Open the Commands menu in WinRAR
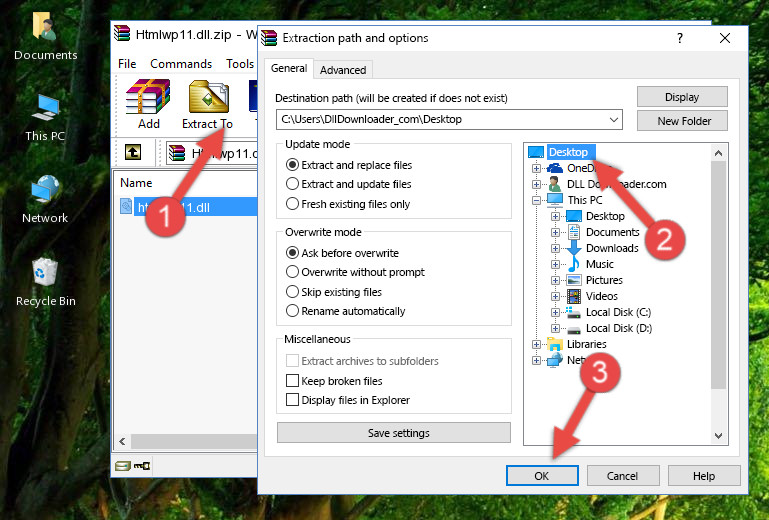769x520 pixels. pyautogui.click(x=181, y=64)
